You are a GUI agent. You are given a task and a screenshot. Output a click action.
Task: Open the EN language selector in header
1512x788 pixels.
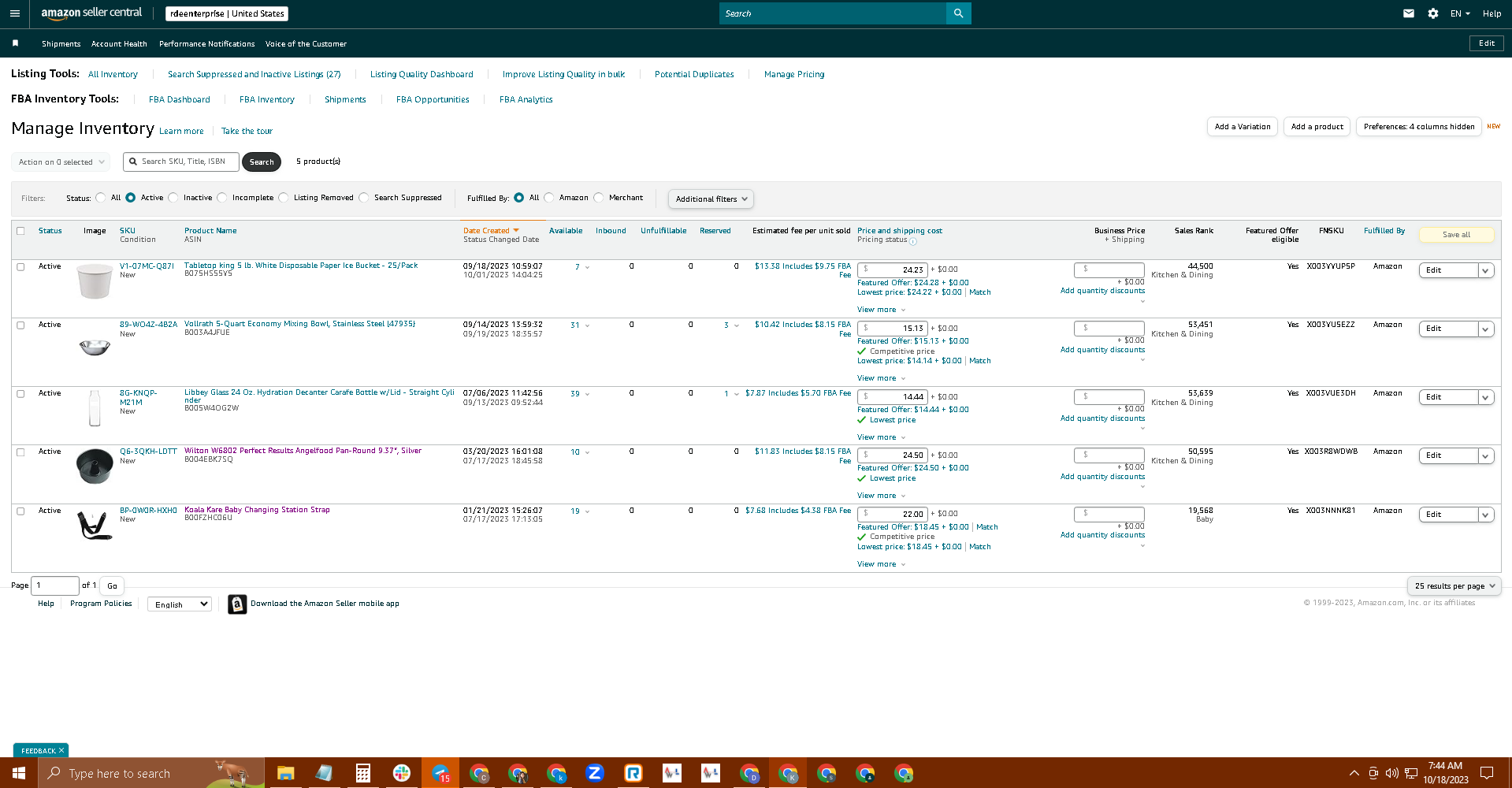1460,13
